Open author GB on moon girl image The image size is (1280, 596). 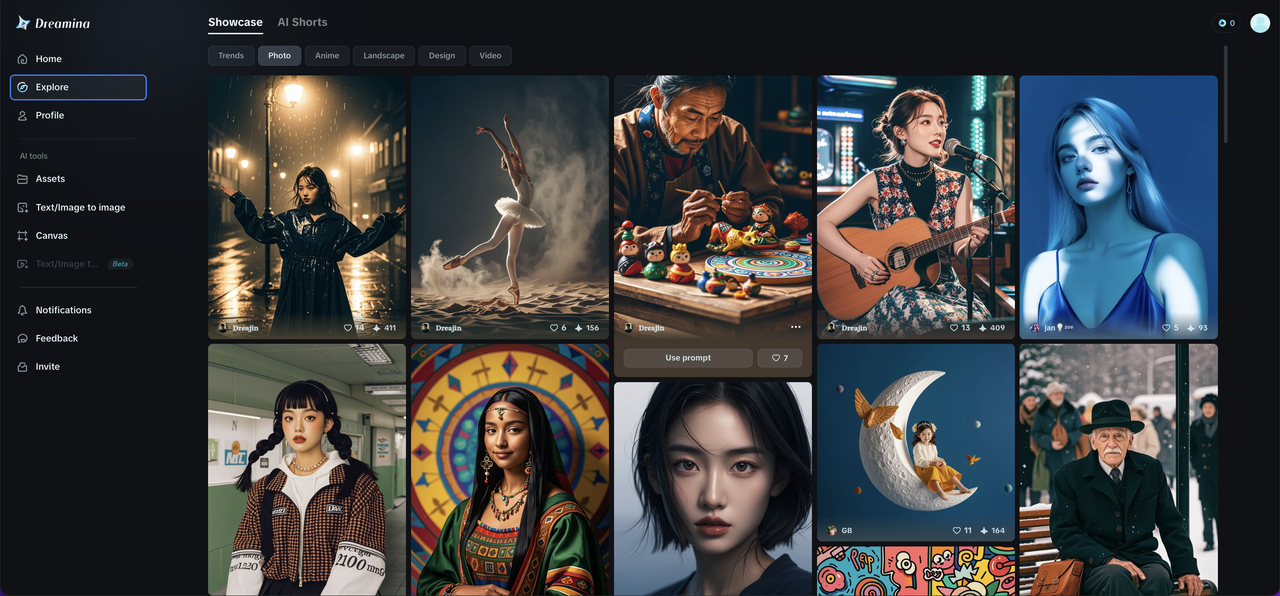[840, 531]
